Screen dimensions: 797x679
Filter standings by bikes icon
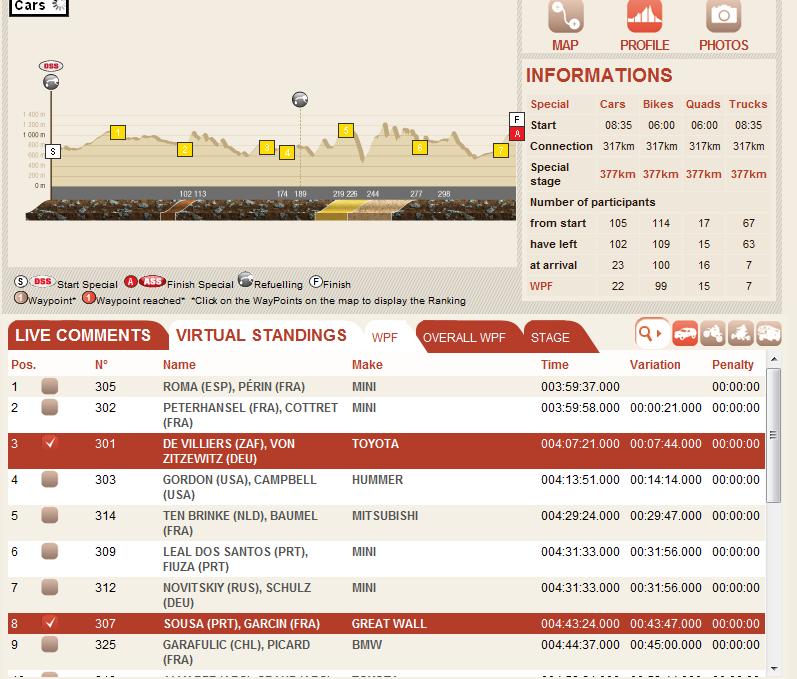tap(713, 334)
